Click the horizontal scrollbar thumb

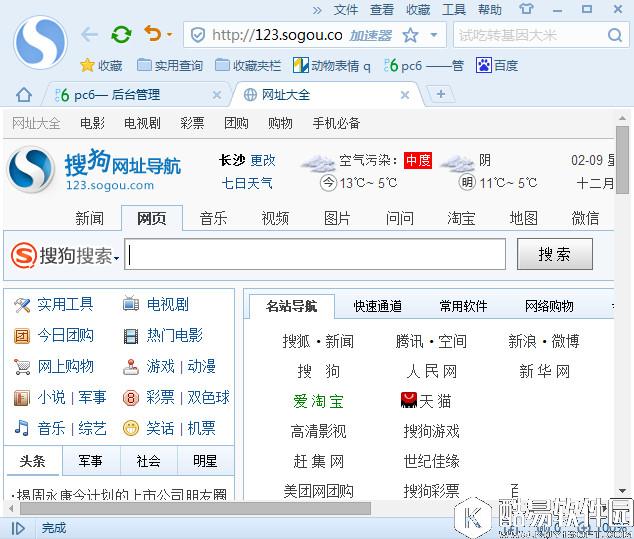(x=195, y=508)
